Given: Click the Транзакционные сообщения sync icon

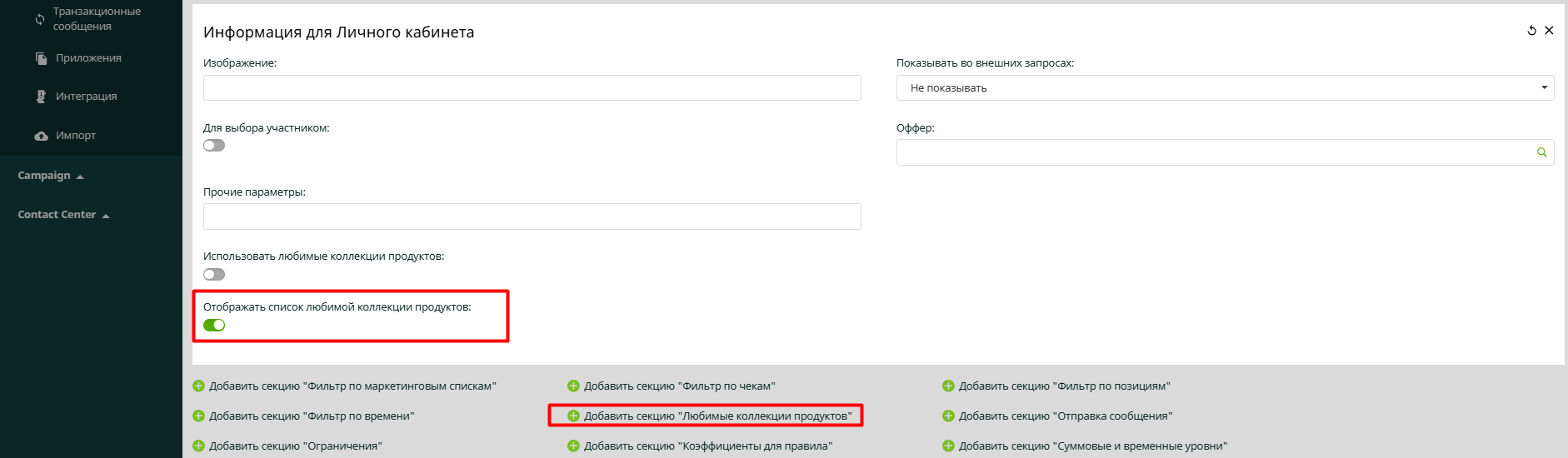Looking at the screenshot, I should click(39, 19).
